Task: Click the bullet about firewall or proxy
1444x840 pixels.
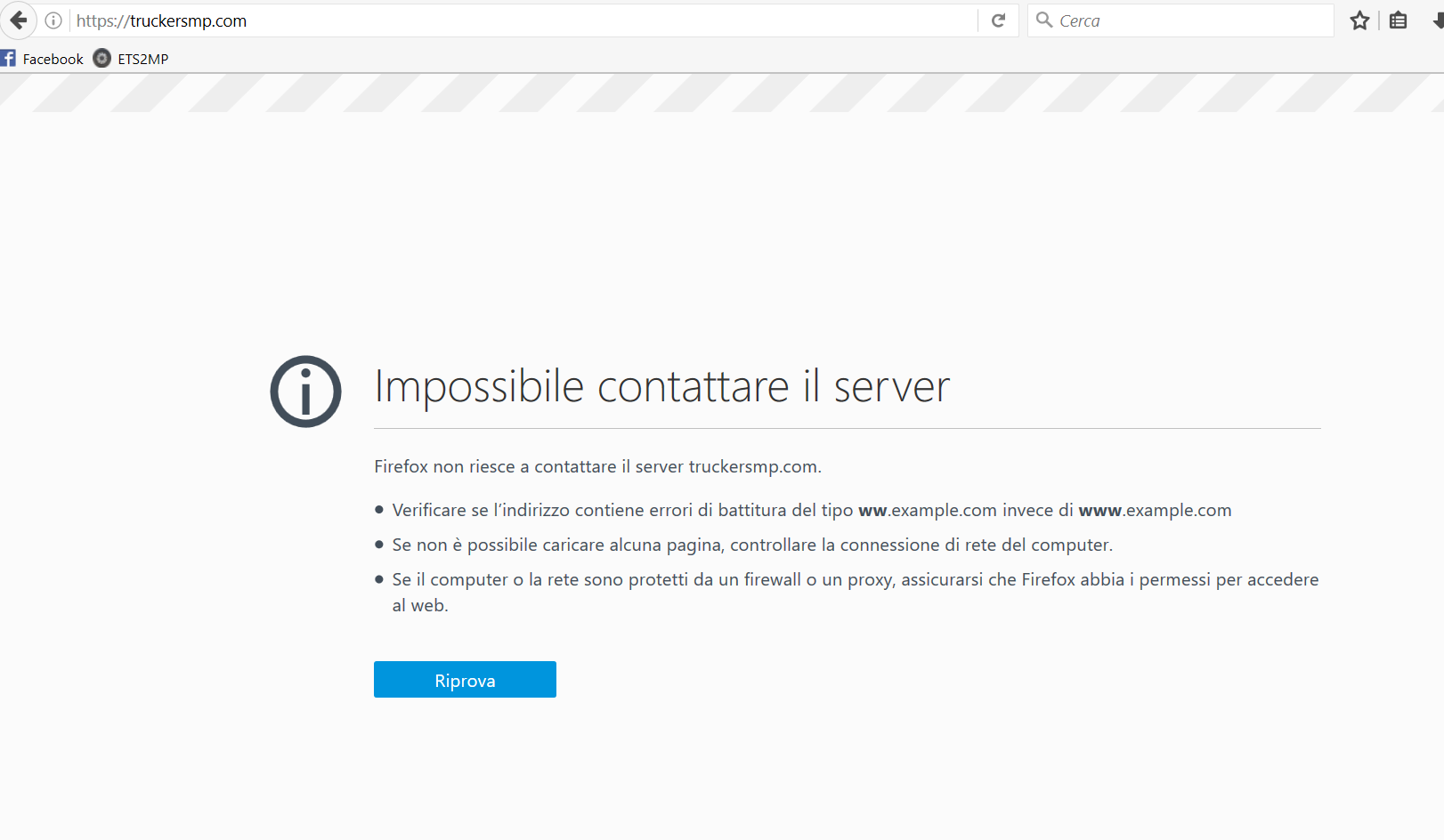Action: [x=855, y=580]
